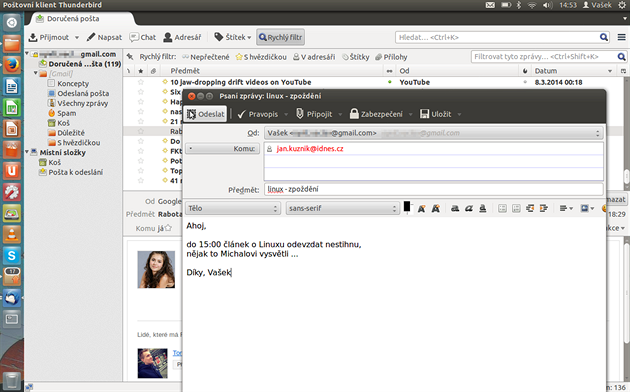The height and width of the screenshot is (392, 630).
Task: Run spell check with Pravopis
Action: [x=258, y=114]
